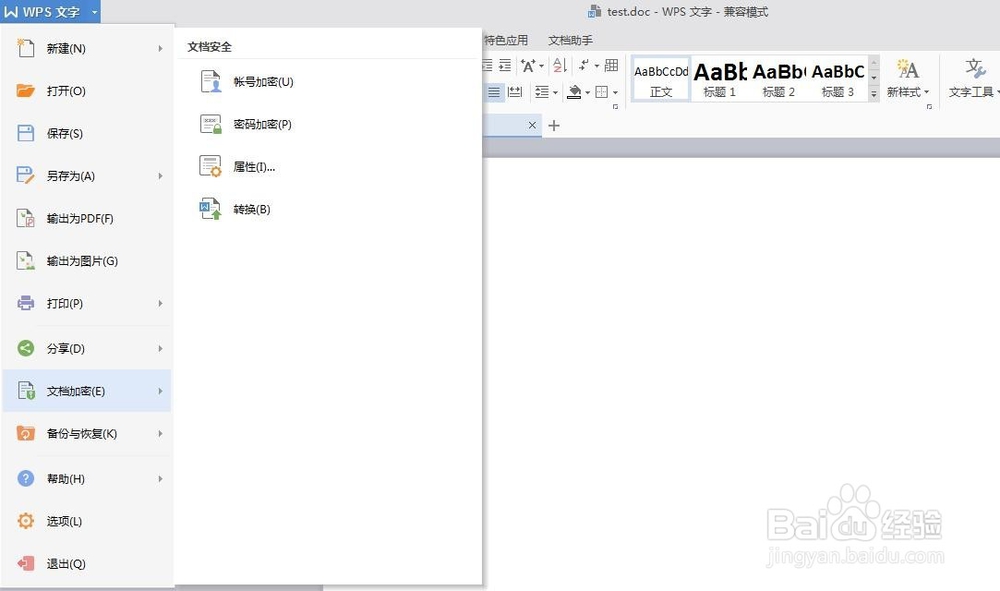The height and width of the screenshot is (591, 1000).
Task: Select the 打印(P) printer icon
Action: pos(26,303)
